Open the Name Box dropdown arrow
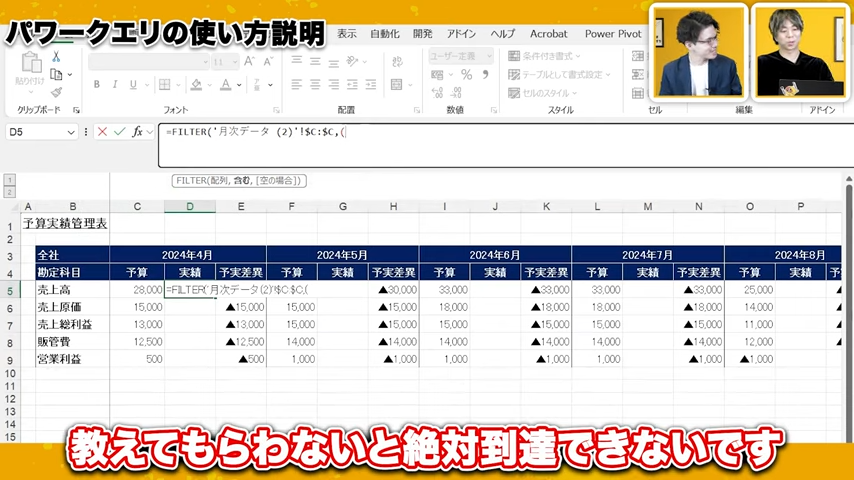Screen dimensions: 854x480 (71, 132)
